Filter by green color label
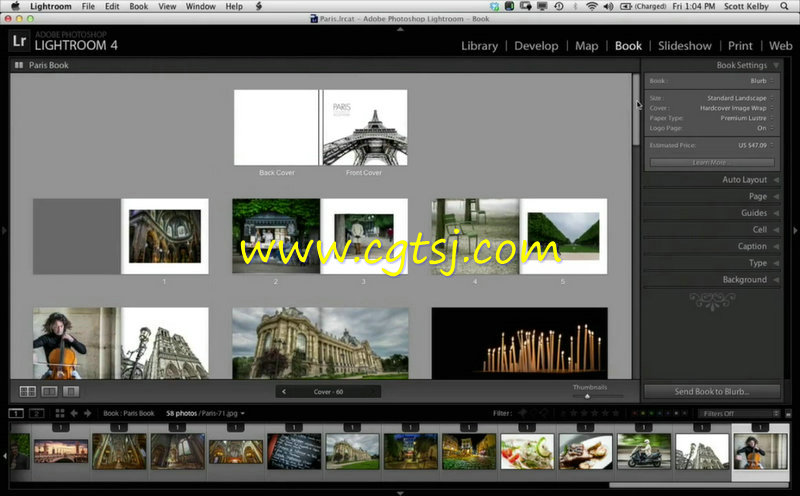The width and height of the screenshot is (800, 496). (651, 413)
